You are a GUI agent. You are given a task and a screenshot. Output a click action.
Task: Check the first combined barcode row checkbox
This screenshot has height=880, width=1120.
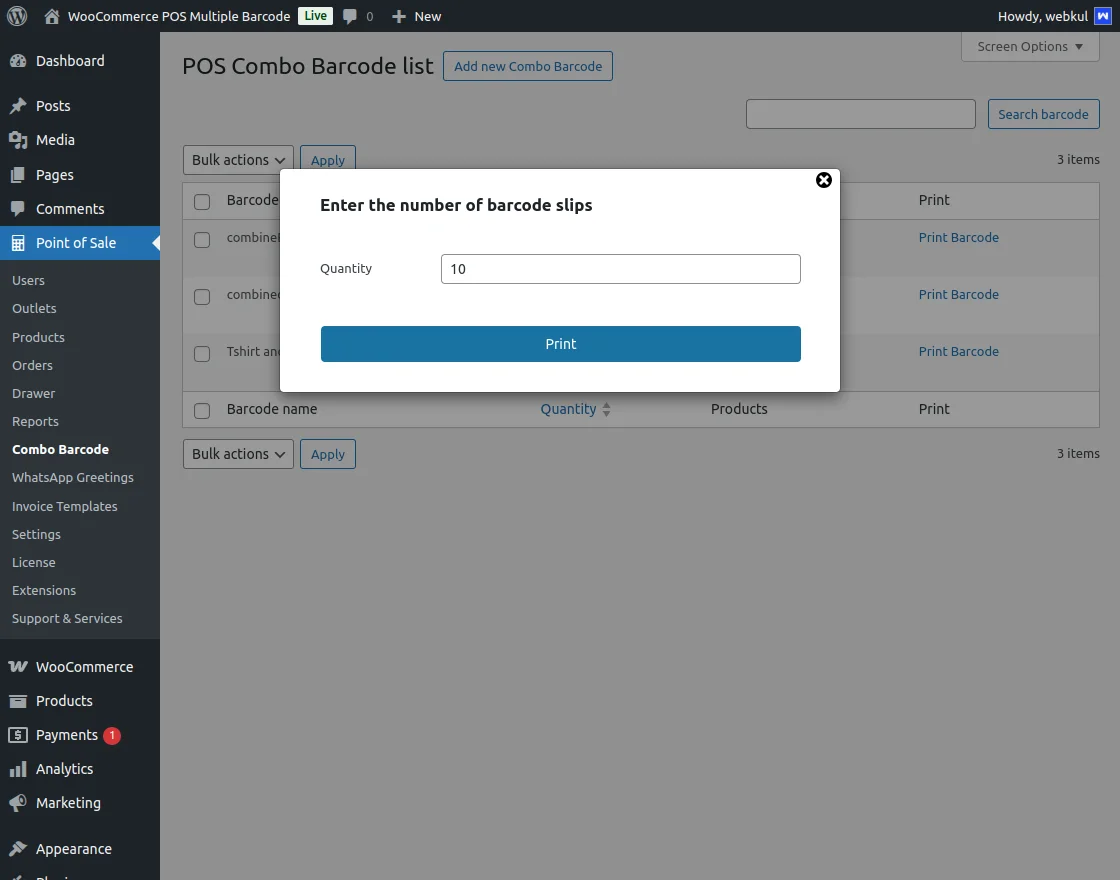tap(201, 240)
